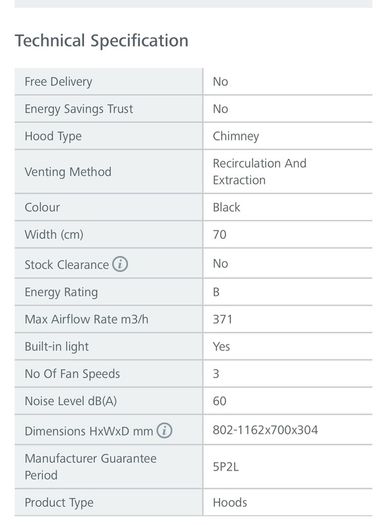The image size is (387, 525).
Task: Open the Dimensions HxWxD info icon
Action: tap(164, 430)
